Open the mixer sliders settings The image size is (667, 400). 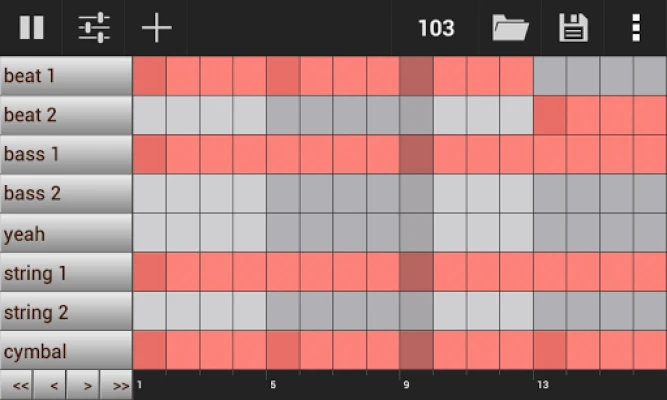(x=94, y=27)
